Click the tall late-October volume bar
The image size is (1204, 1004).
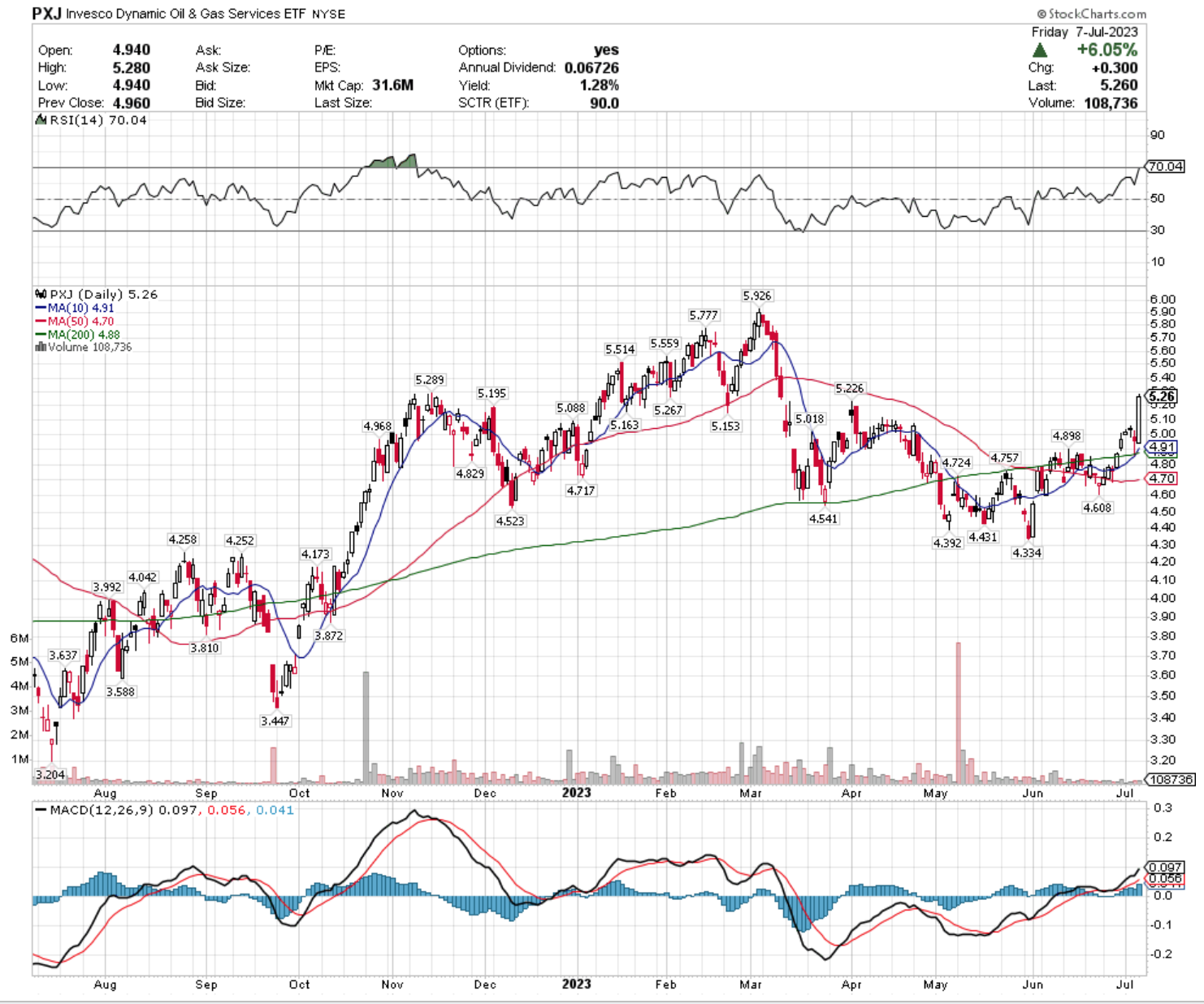tap(366, 727)
